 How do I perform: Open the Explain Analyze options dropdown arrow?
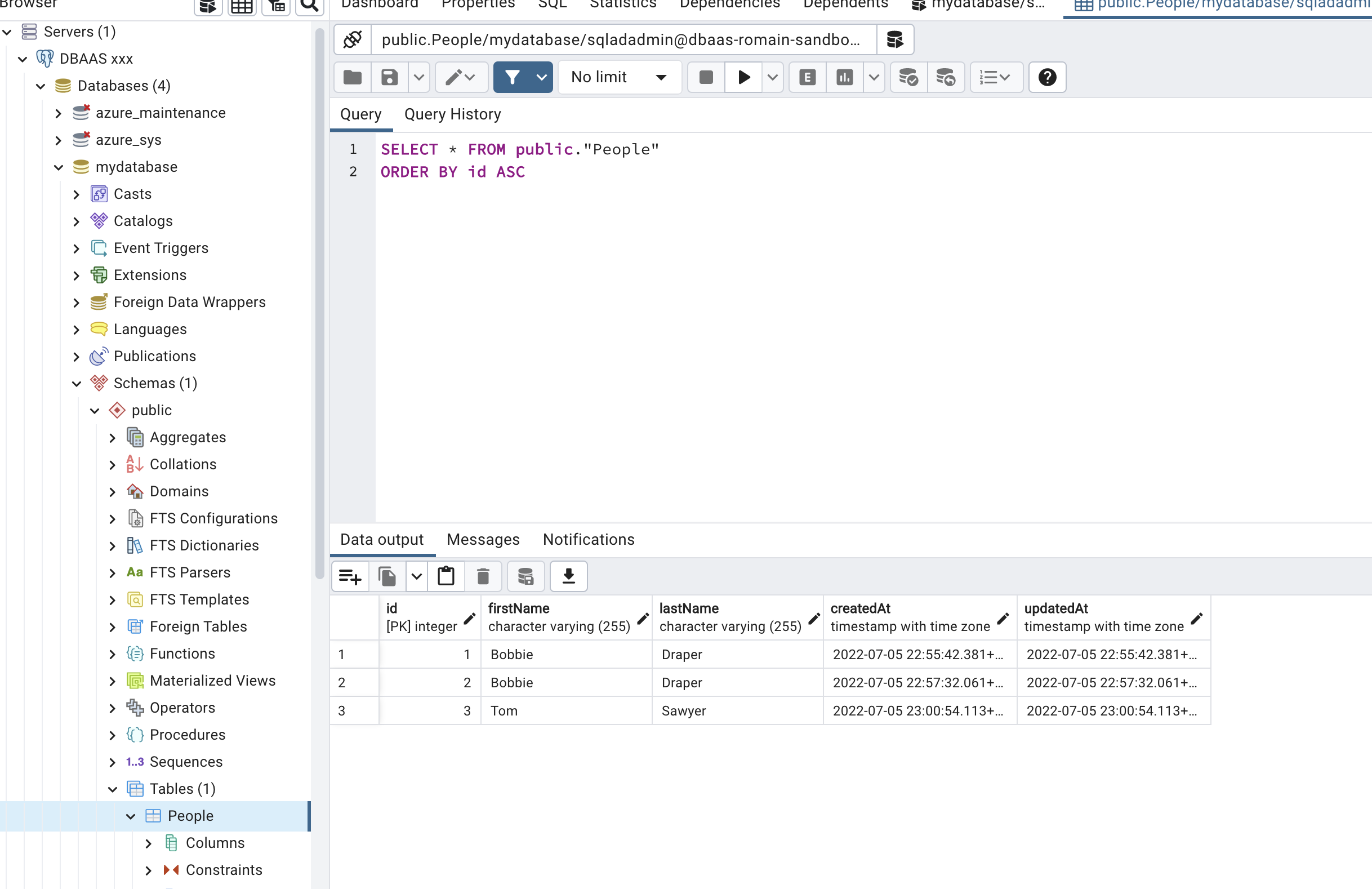tap(874, 77)
